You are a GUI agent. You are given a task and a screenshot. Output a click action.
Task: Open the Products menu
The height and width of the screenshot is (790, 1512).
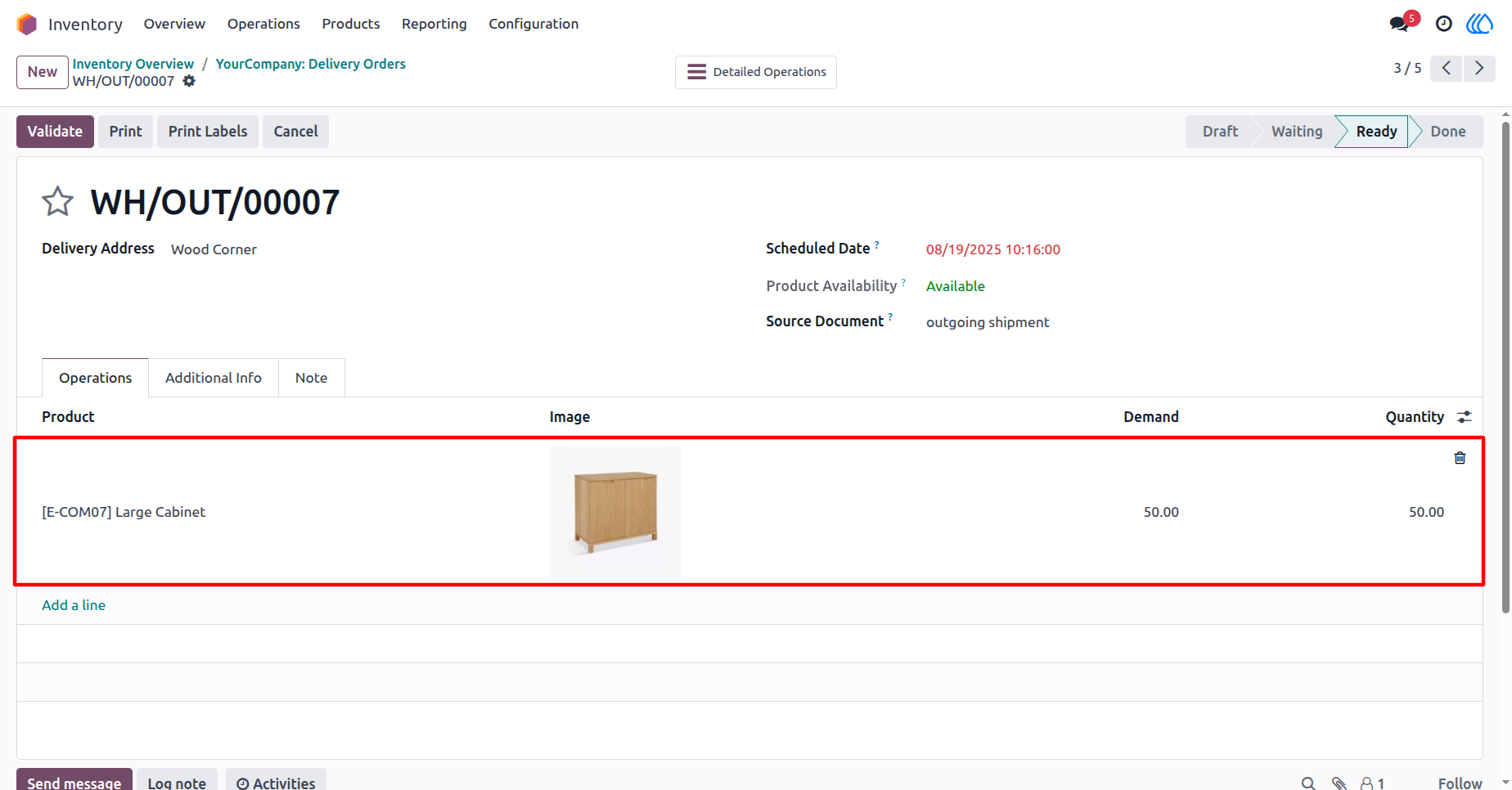click(351, 24)
